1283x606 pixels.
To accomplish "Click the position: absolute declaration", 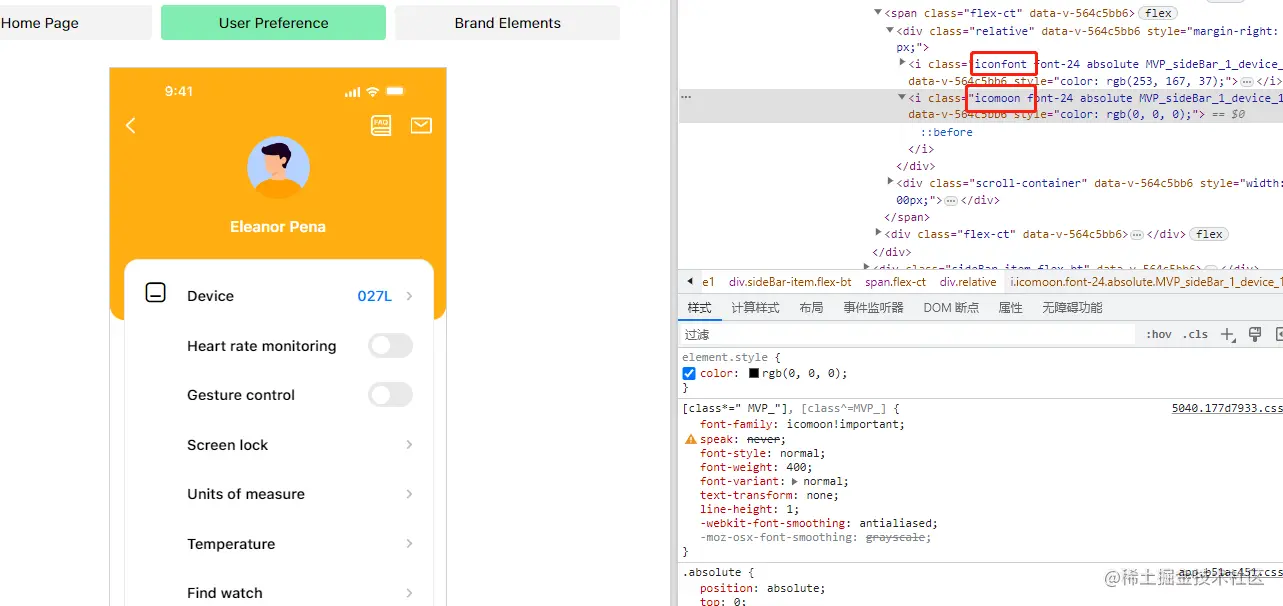I will pos(761,588).
